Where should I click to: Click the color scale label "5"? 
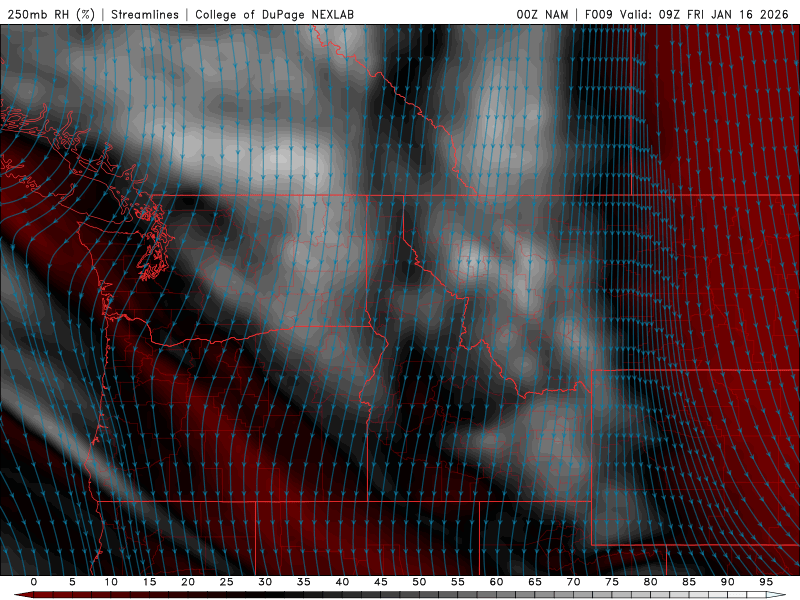[72, 582]
